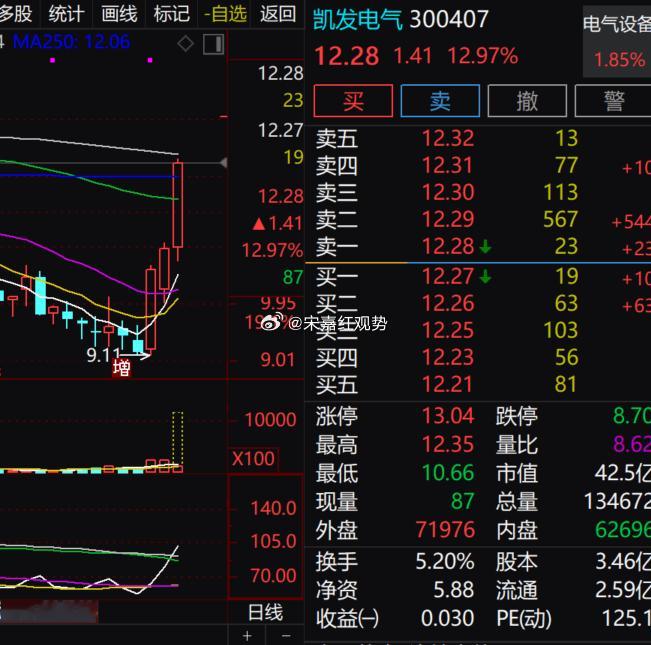Image resolution: width=651 pixels, height=645 pixels.
Task: Select 买五 price 12.21
Action: tap(448, 384)
